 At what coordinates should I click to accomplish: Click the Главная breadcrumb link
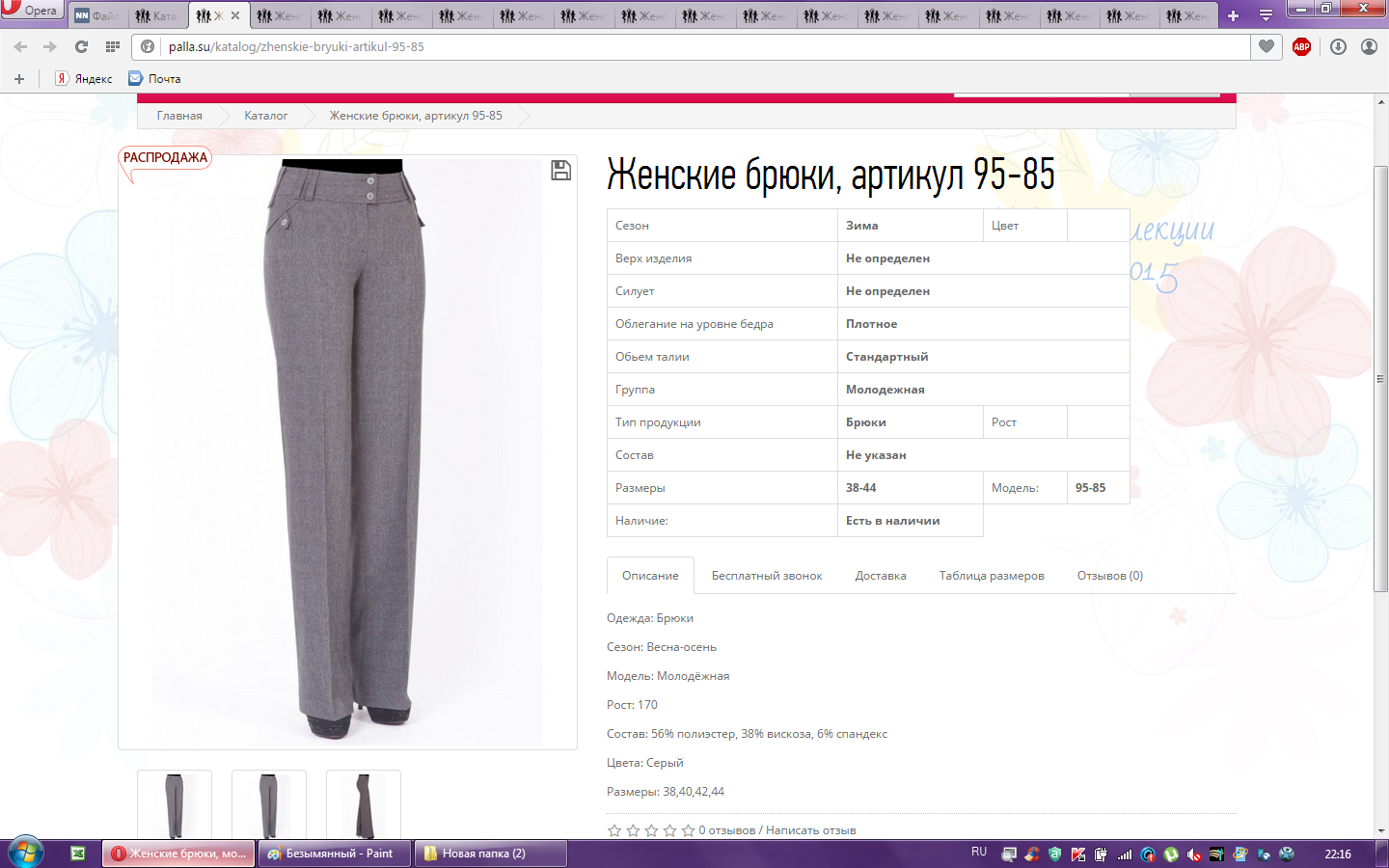click(179, 116)
